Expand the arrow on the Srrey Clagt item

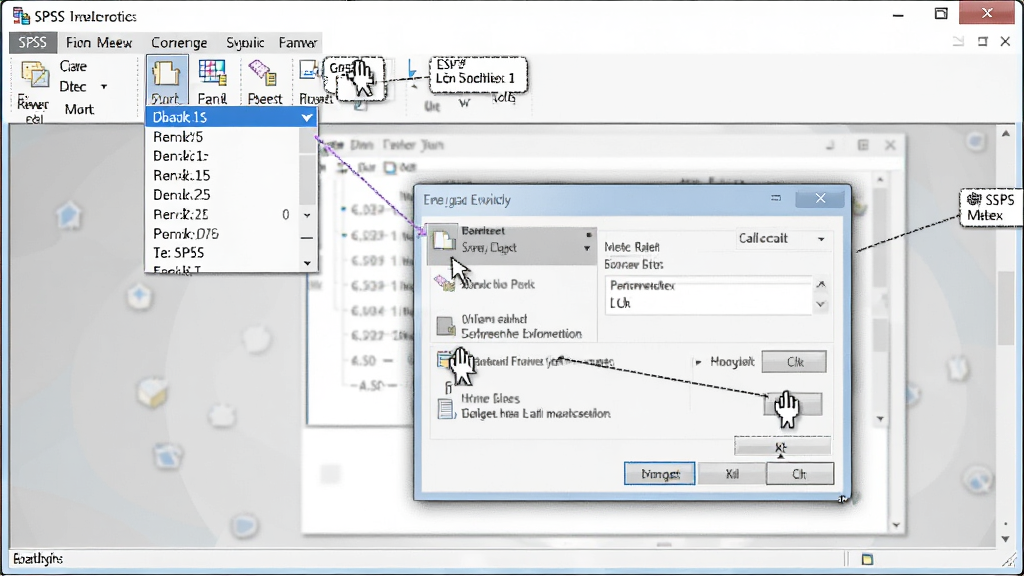586,249
